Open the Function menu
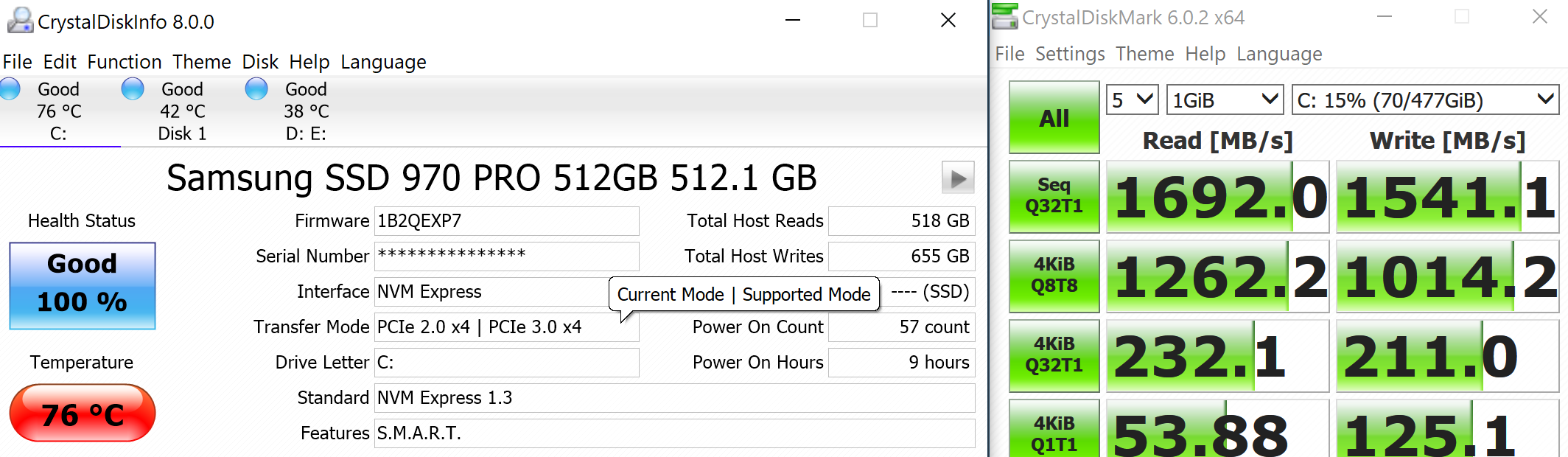The image size is (1568, 457). coord(125,62)
